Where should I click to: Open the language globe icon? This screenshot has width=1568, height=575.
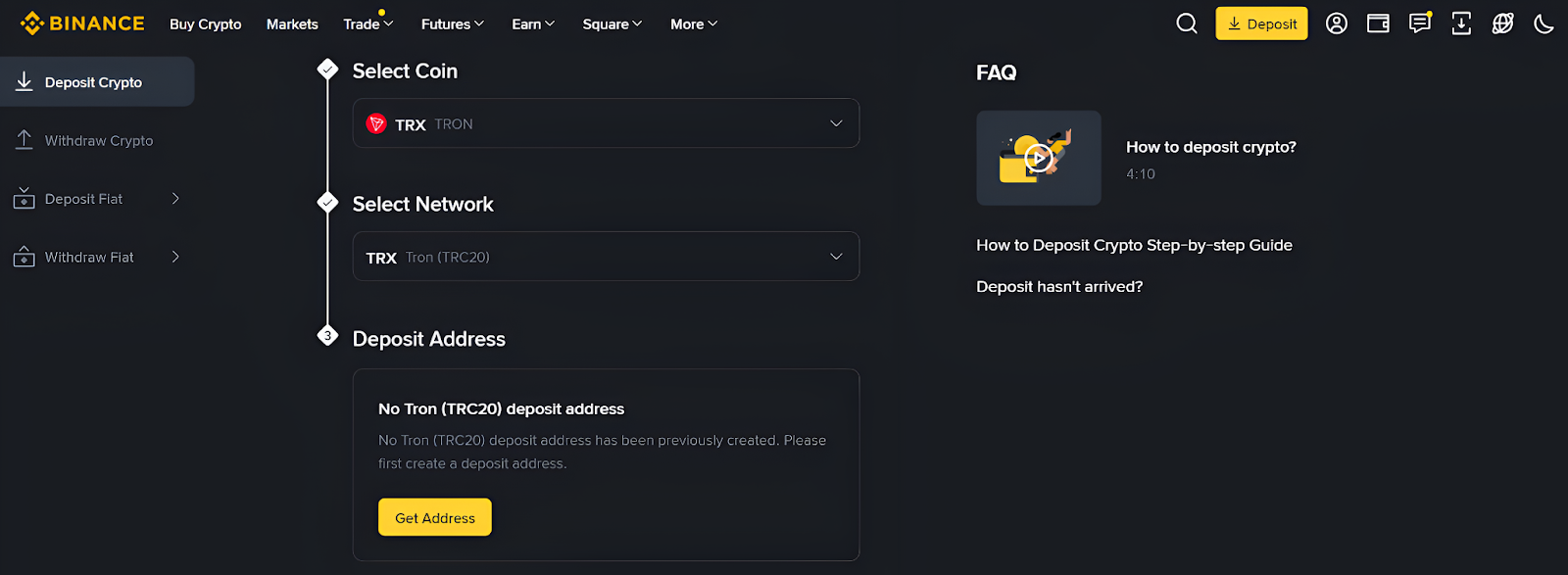[1502, 23]
